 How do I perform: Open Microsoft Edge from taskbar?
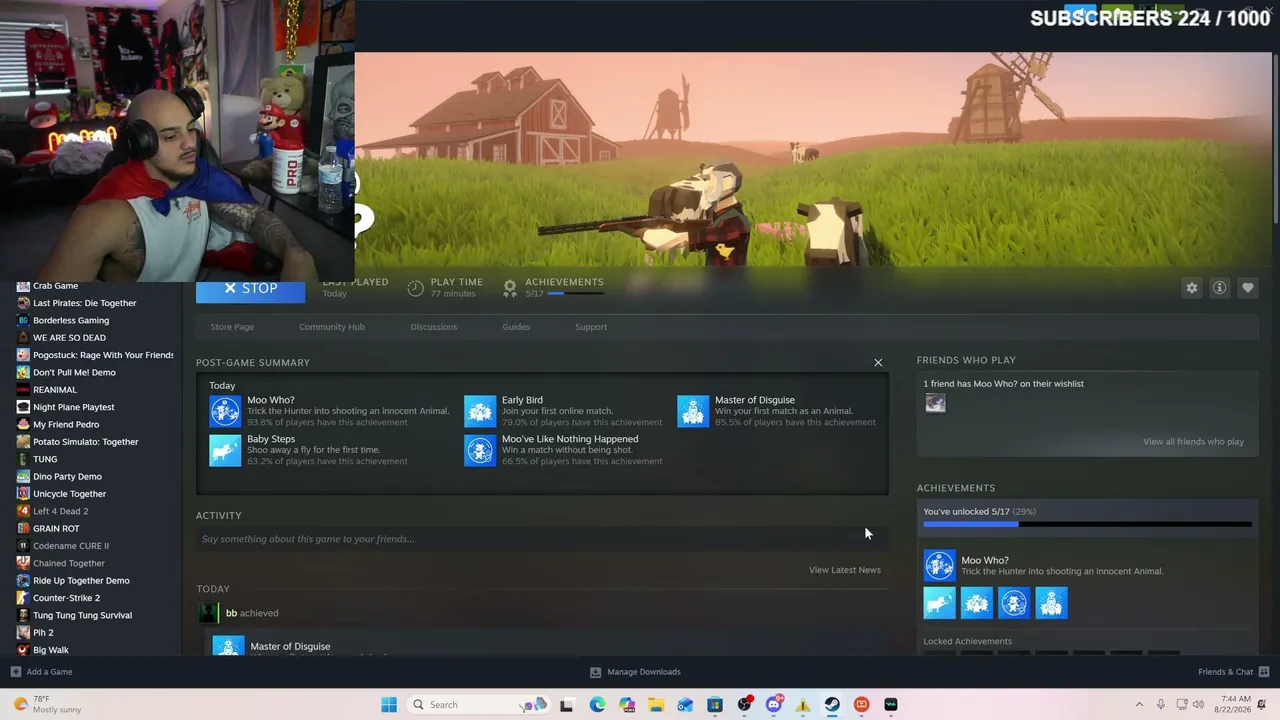(597, 705)
